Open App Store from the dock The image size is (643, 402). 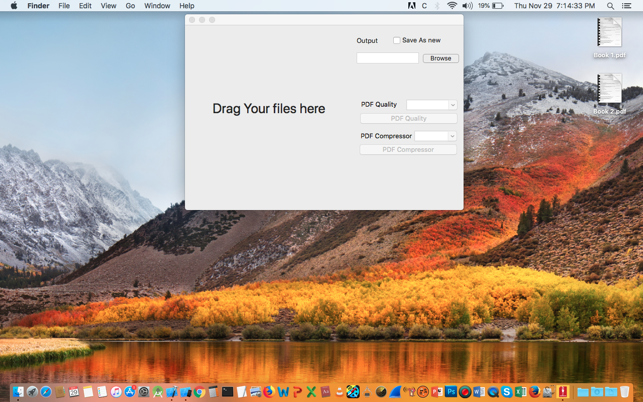(130, 392)
